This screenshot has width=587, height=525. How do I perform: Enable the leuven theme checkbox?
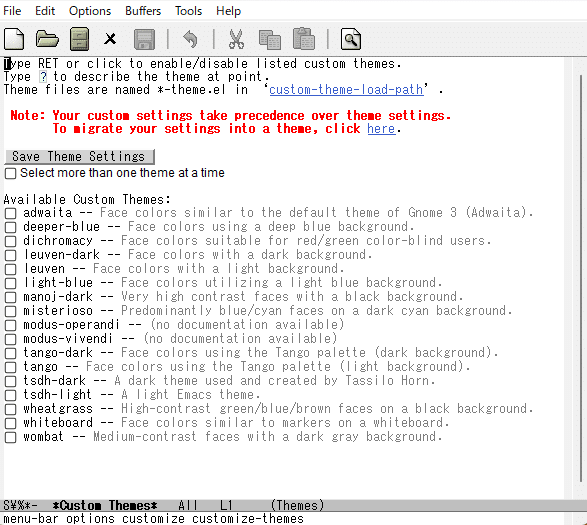(x=10, y=269)
